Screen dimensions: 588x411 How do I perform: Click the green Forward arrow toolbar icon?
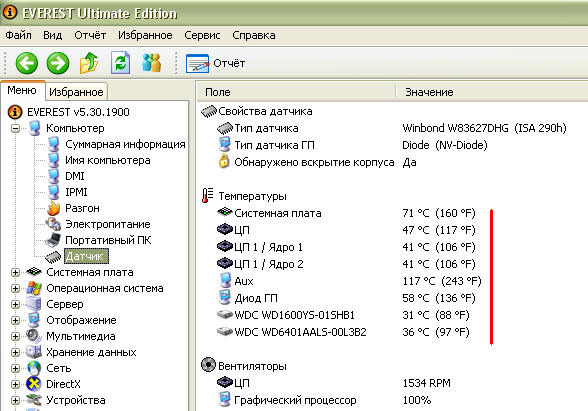click(58, 63)
